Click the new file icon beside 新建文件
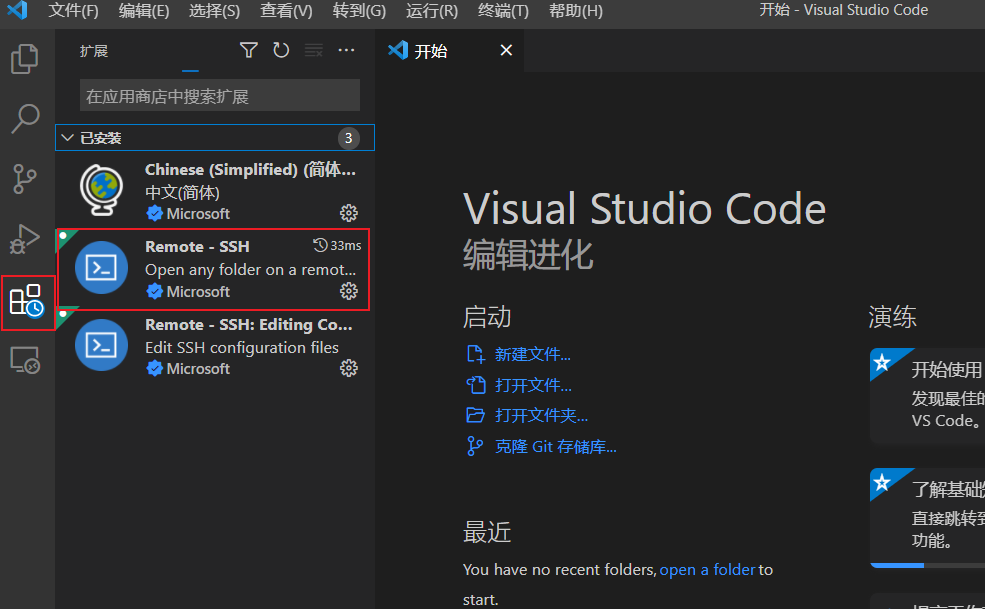The width and height of the screenshot is (985, 609). 476,354
